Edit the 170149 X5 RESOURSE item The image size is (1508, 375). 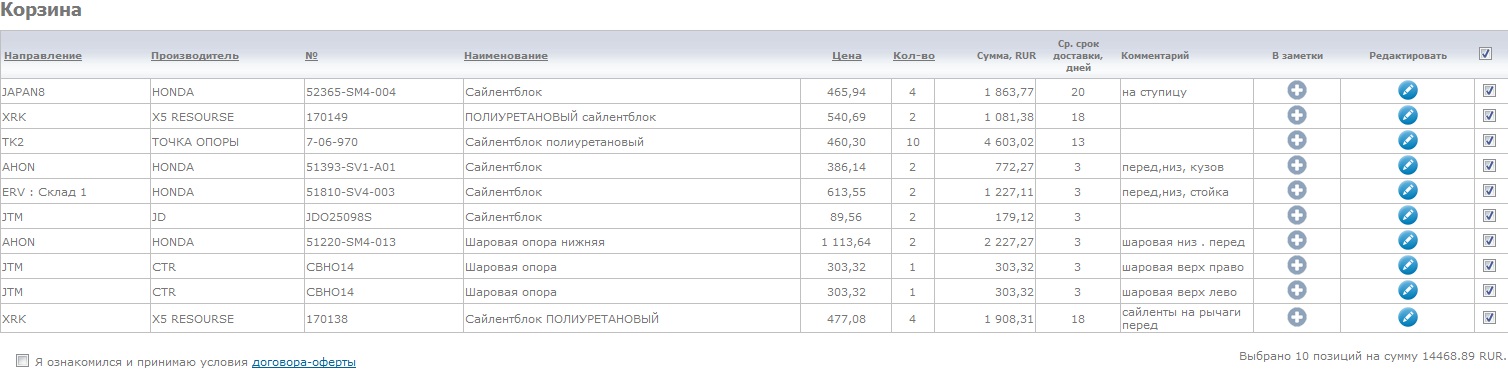click(1408, 116)
